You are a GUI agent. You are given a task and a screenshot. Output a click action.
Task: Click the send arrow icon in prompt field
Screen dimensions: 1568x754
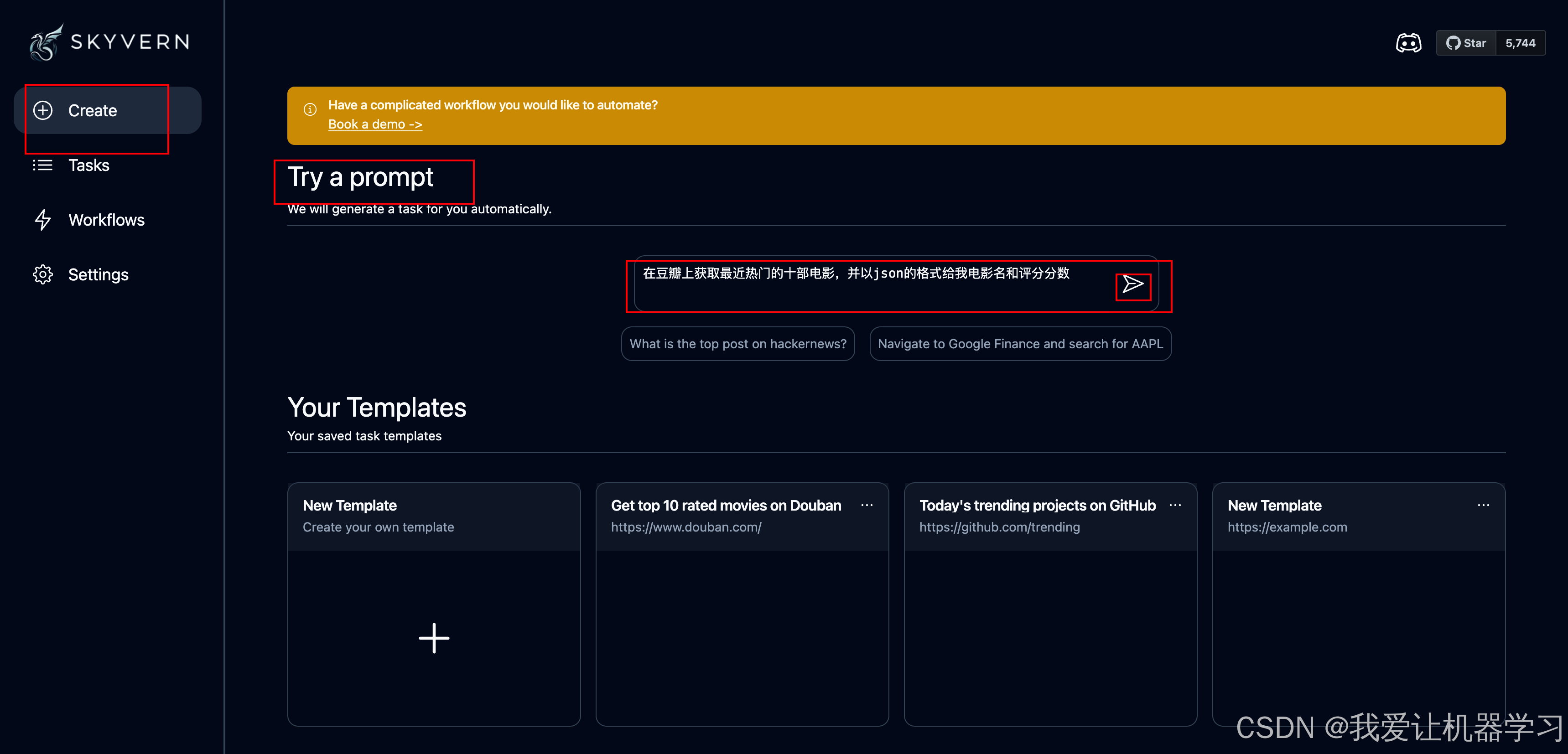point(1133,285)
